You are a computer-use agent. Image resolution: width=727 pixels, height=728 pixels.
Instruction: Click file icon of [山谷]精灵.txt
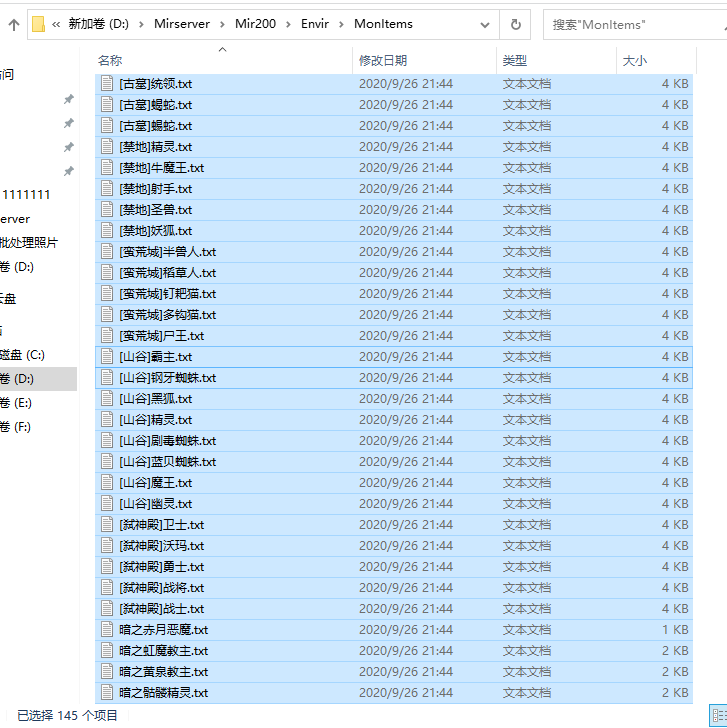click(x=107, y=420)
